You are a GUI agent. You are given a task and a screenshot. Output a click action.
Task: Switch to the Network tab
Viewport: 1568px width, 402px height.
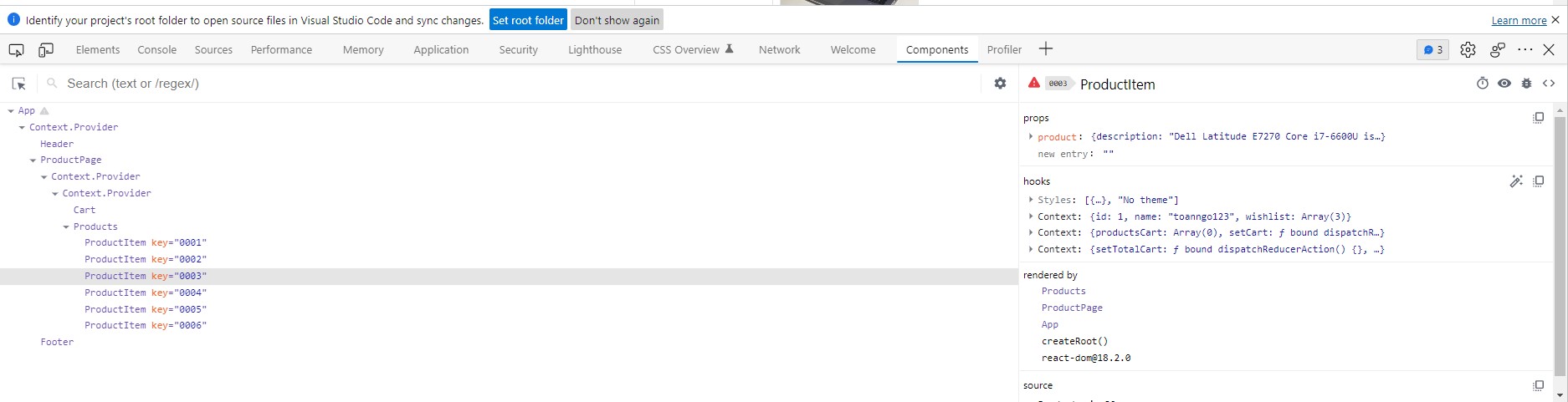point(779,50)
